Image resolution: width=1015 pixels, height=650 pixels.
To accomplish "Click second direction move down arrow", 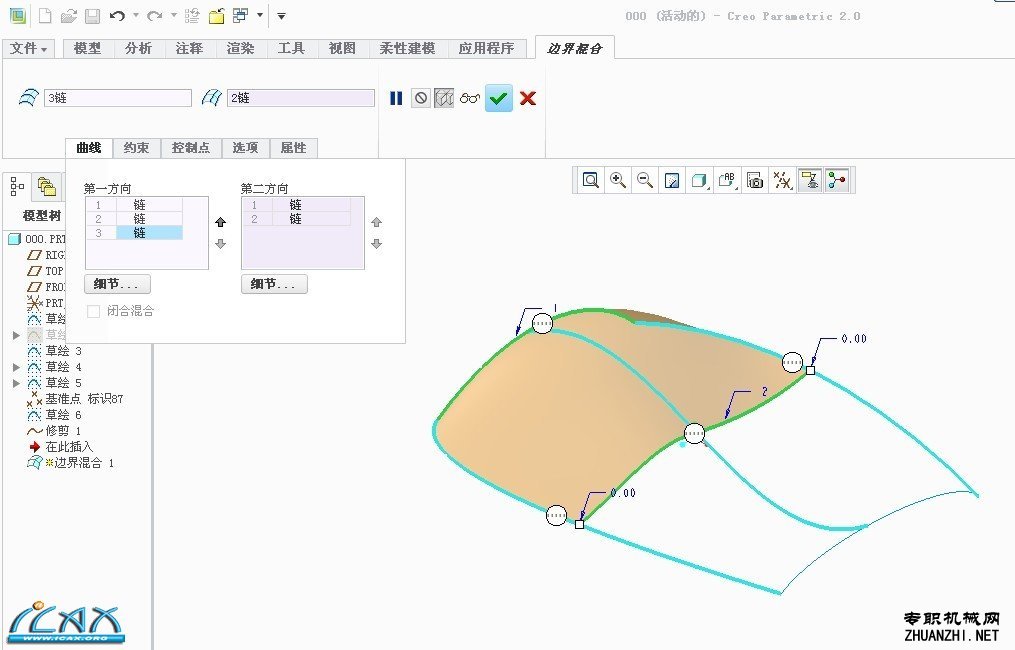I will point(376,244).
